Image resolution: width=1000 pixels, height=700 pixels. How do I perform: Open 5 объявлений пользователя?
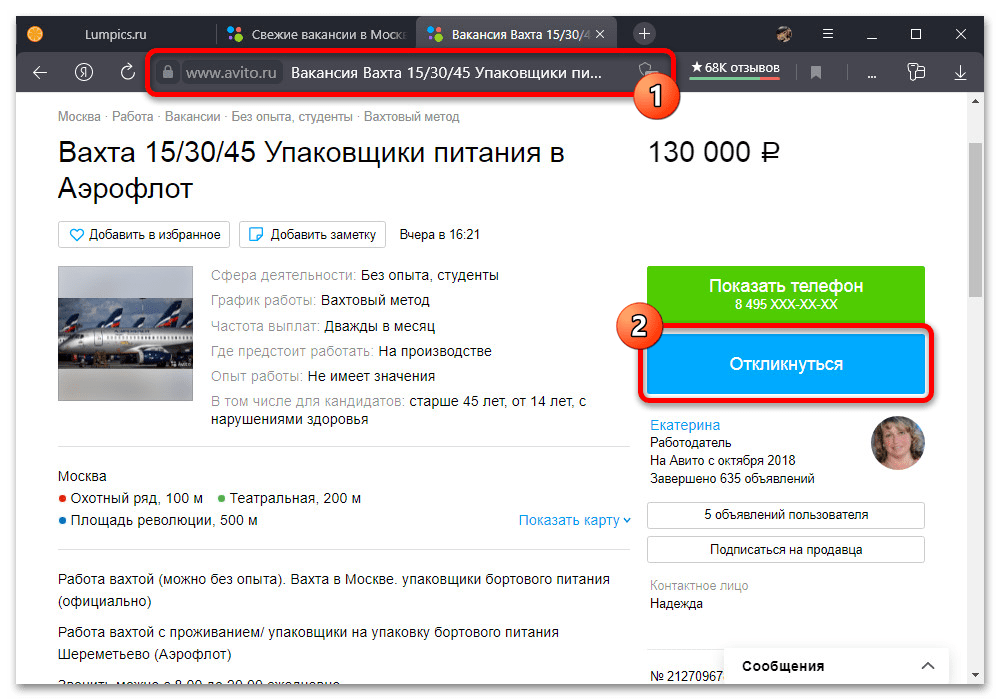pyautogui.click(x=786, y=515)
